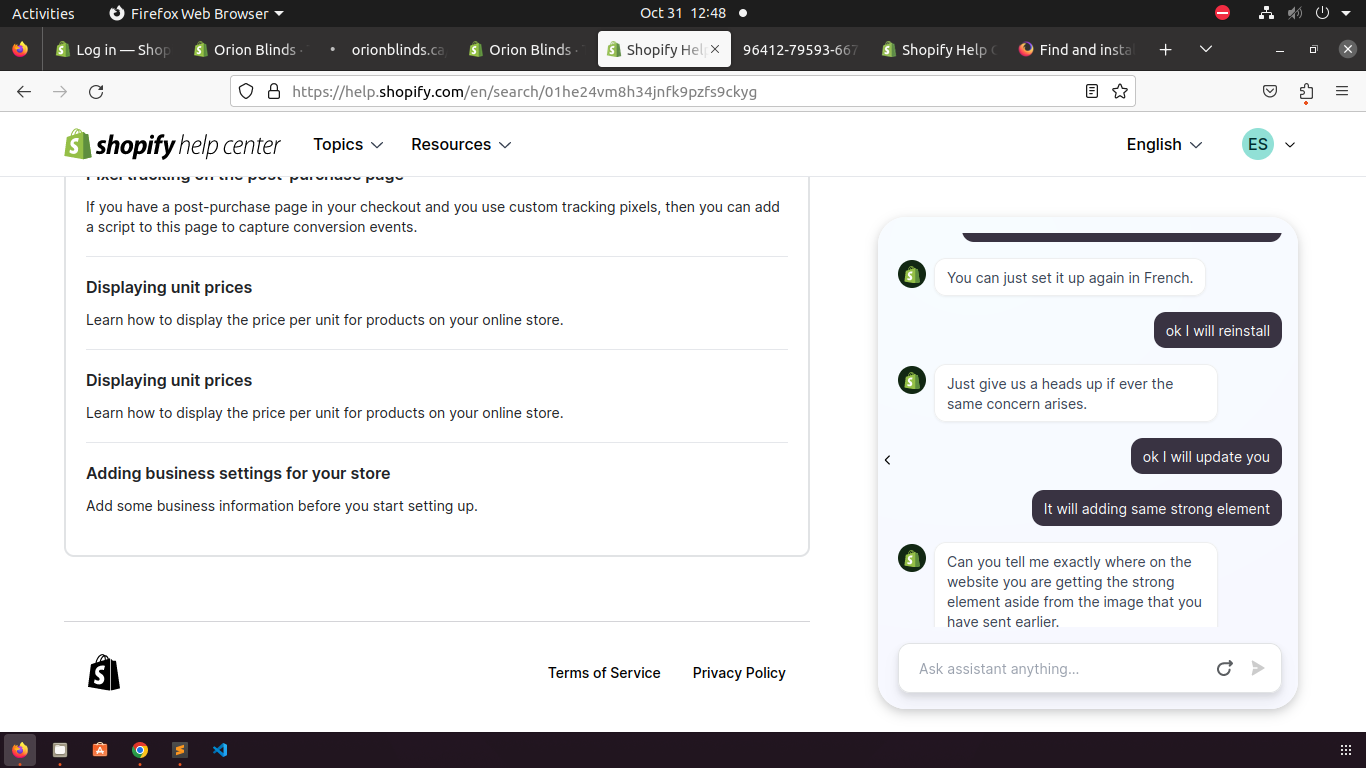The width and height of the screenshot is (1366, 768).
Task: Open Adding business settings for your store
Action: [x=238, y=474]
